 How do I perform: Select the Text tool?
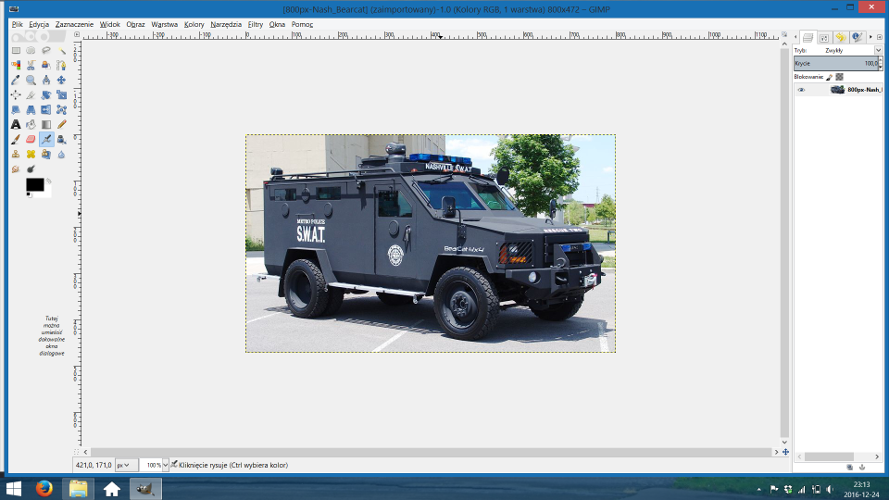pos(16,124)
